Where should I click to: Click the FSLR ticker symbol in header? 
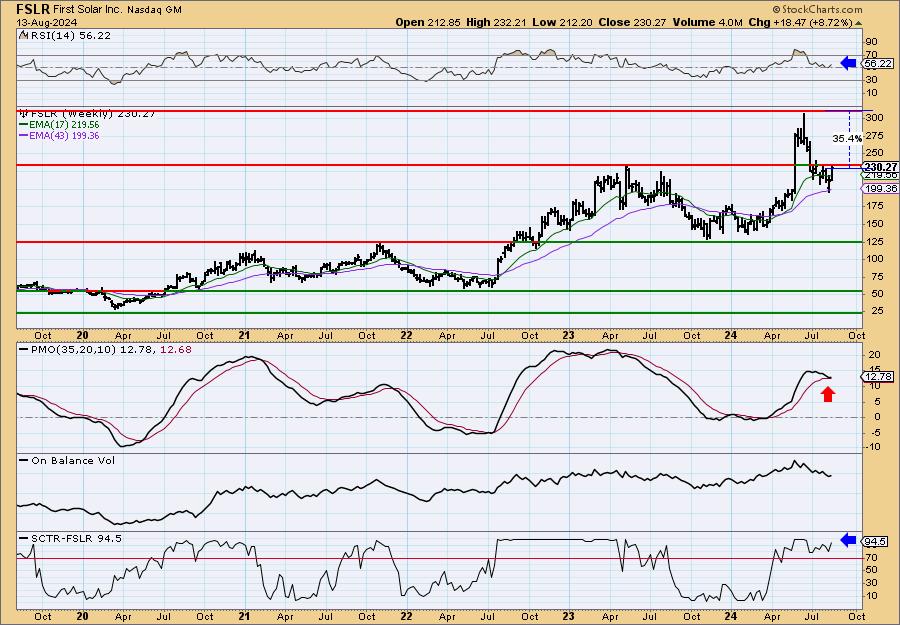[x=34, y=9]
